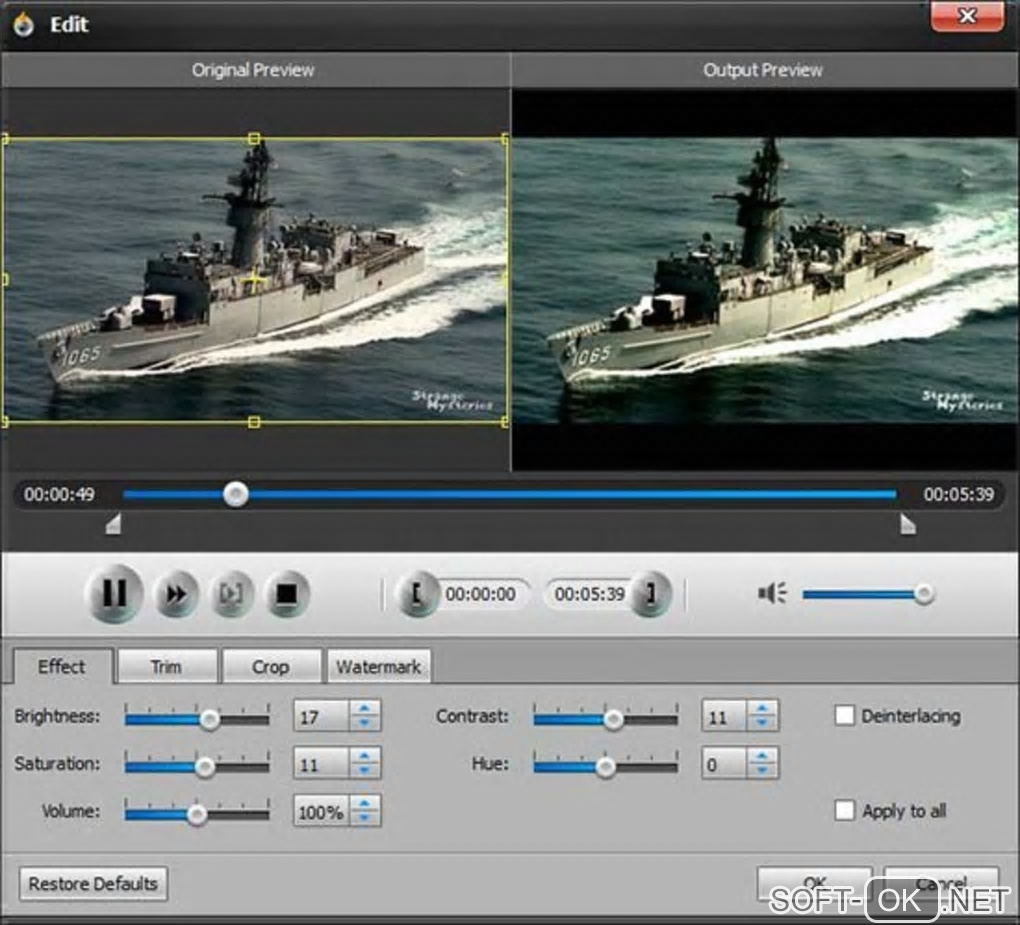Image resolution: width=1020 pixels, height=925 pixels.
Task: Click the top-right crop corner handle
Action: pos(505,139)
